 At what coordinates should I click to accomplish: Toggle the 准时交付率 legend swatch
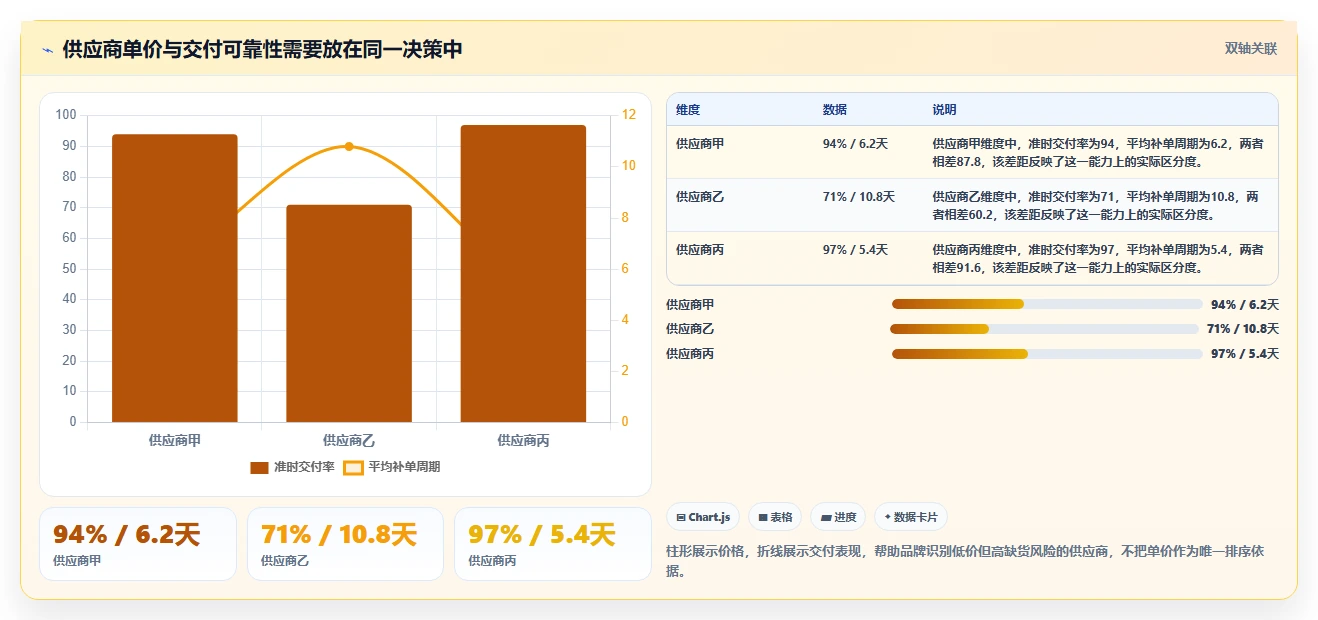259,467
